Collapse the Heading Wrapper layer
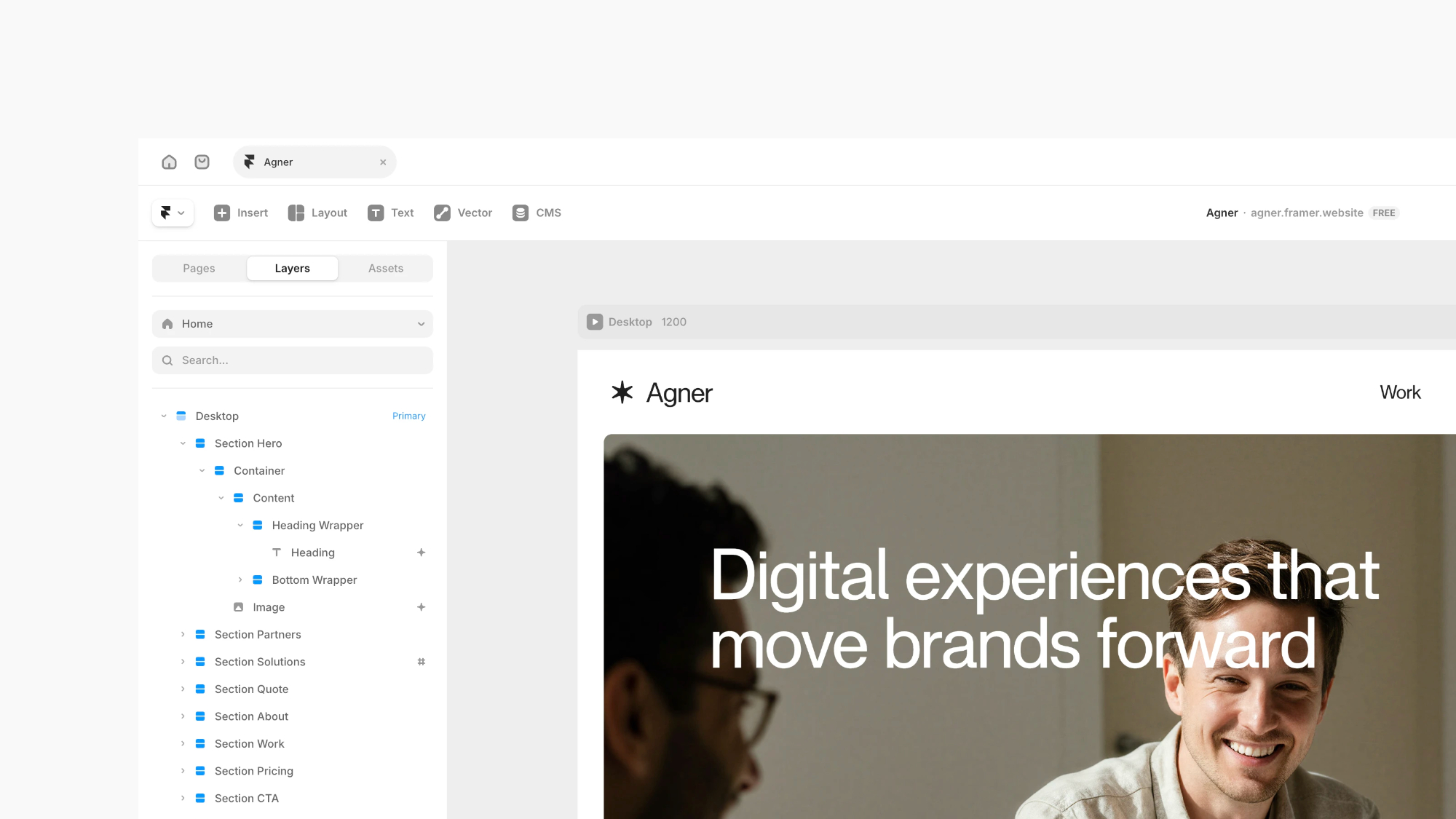1456x819 pixels. 240,526
